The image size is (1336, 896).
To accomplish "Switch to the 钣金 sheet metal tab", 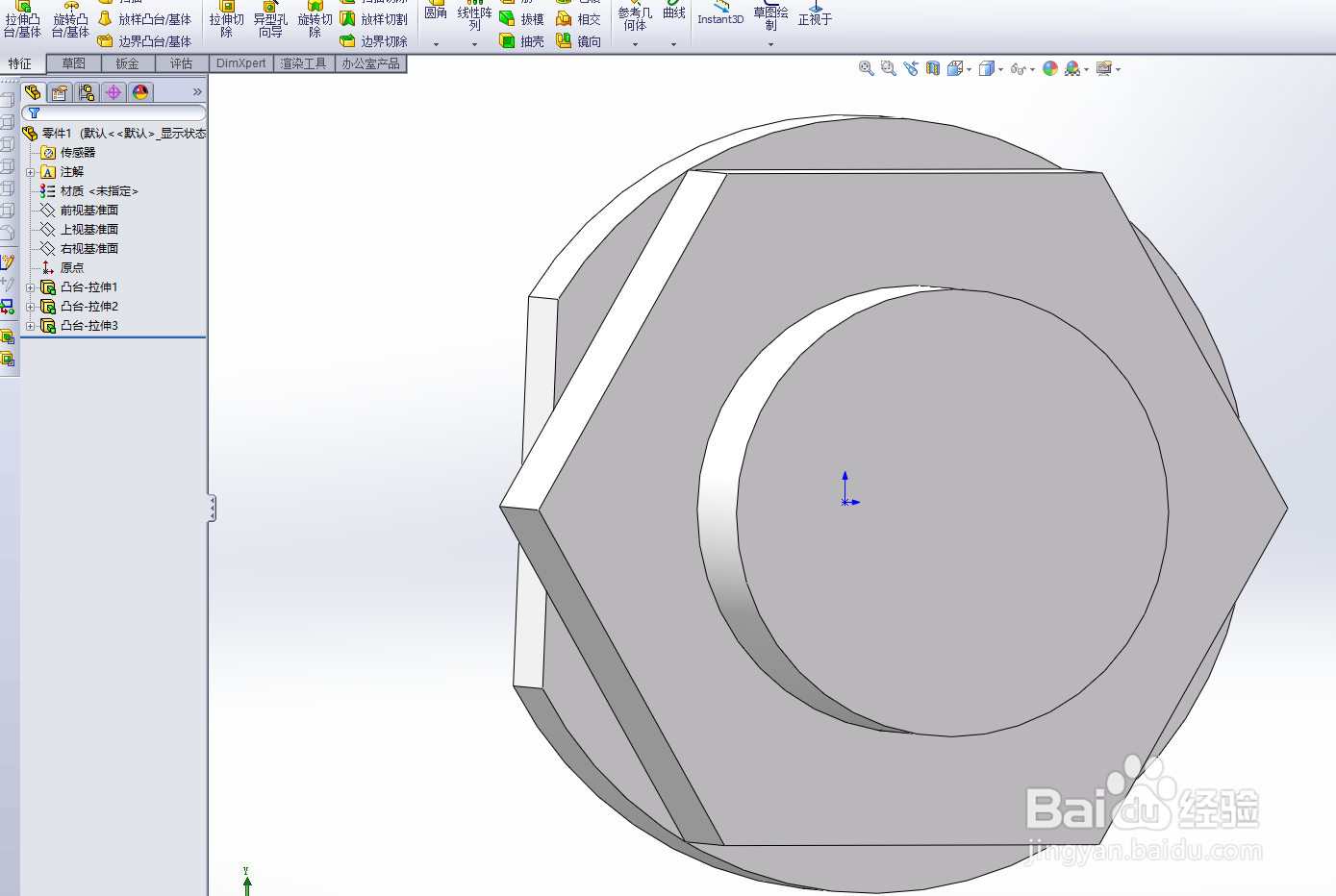I will (128, 63).
